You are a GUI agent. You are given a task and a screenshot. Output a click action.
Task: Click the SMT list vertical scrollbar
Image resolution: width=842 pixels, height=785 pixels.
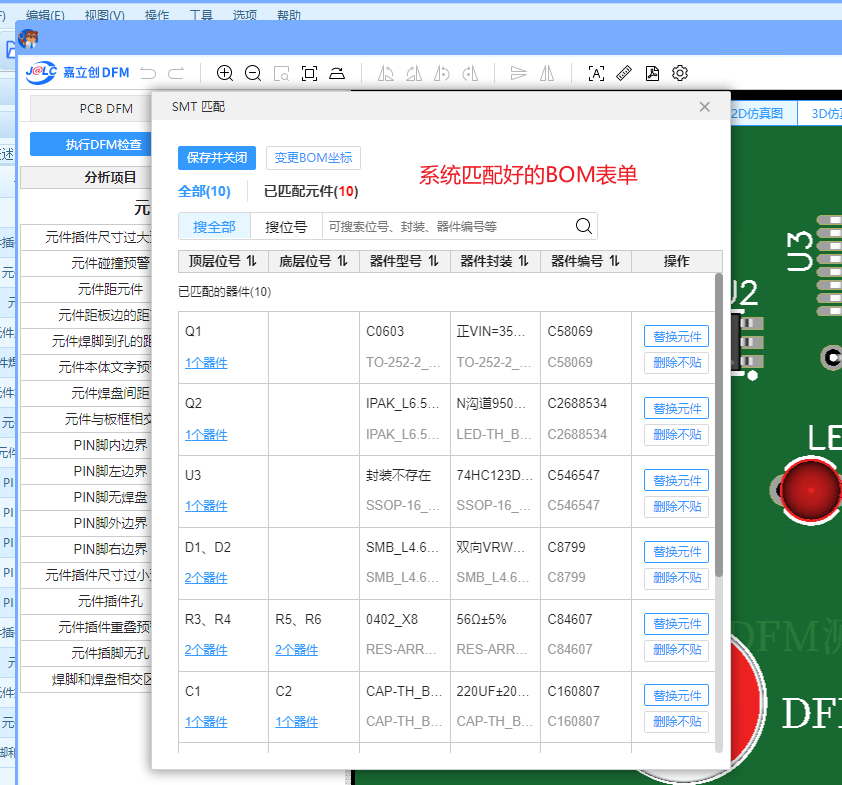point(718,424)
